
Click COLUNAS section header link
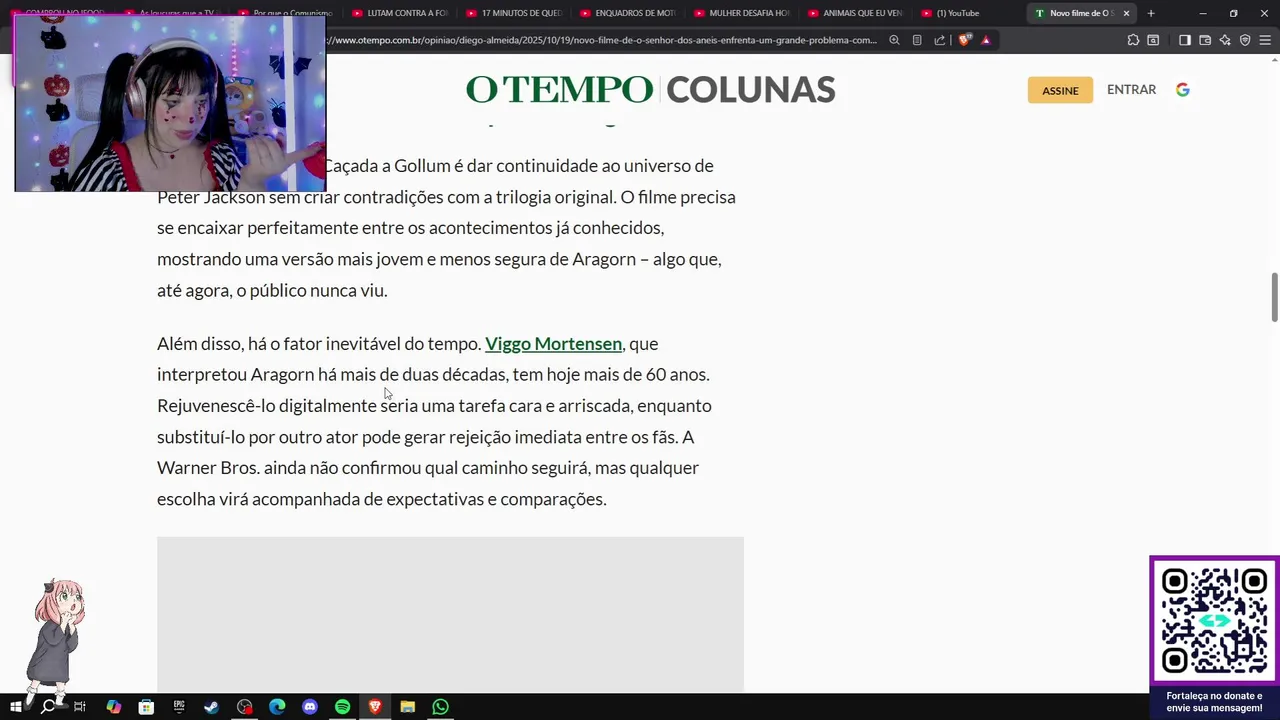[x=750, y=89]
